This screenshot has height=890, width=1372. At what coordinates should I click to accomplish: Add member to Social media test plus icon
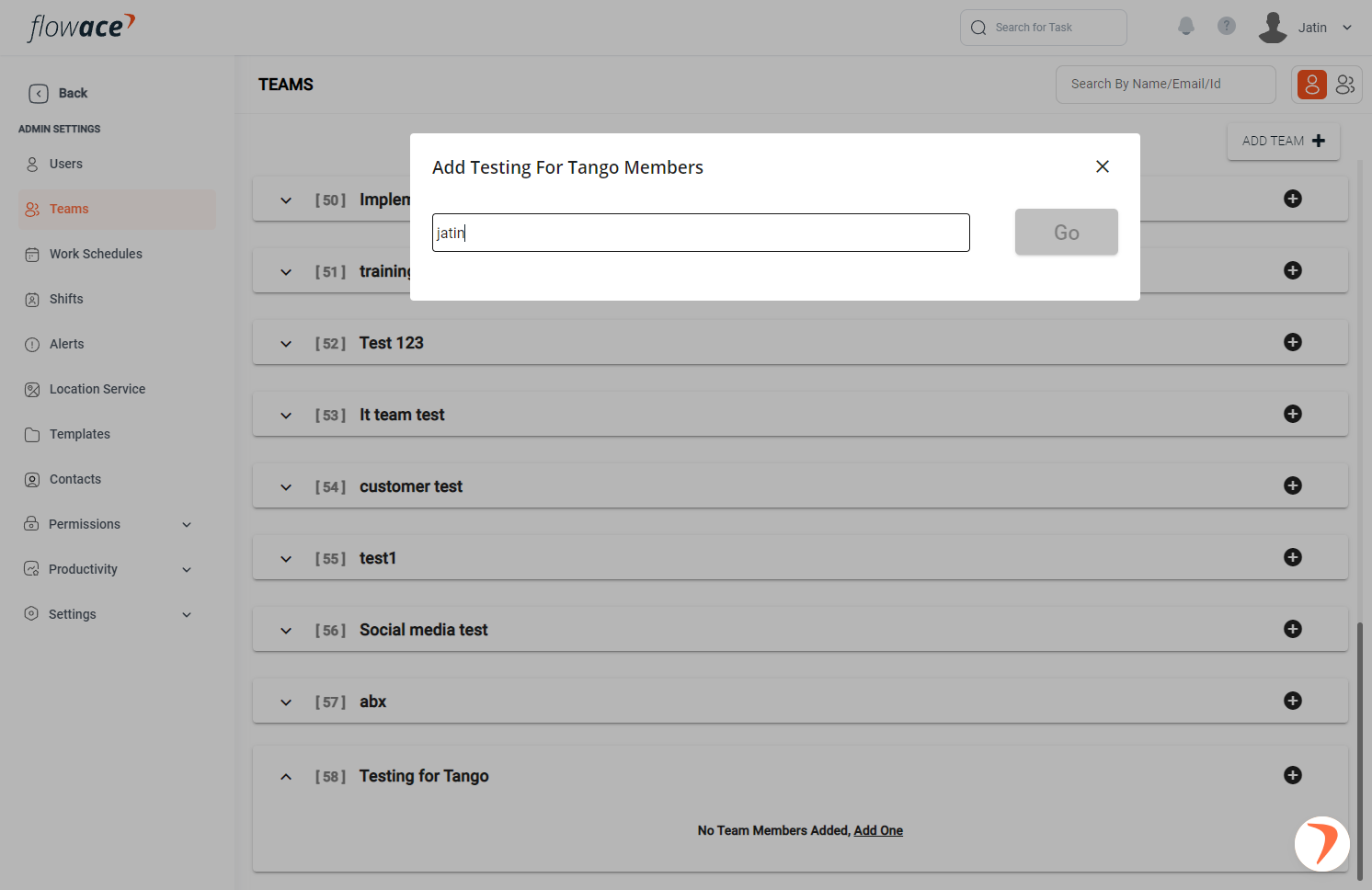click(1293, 629)
